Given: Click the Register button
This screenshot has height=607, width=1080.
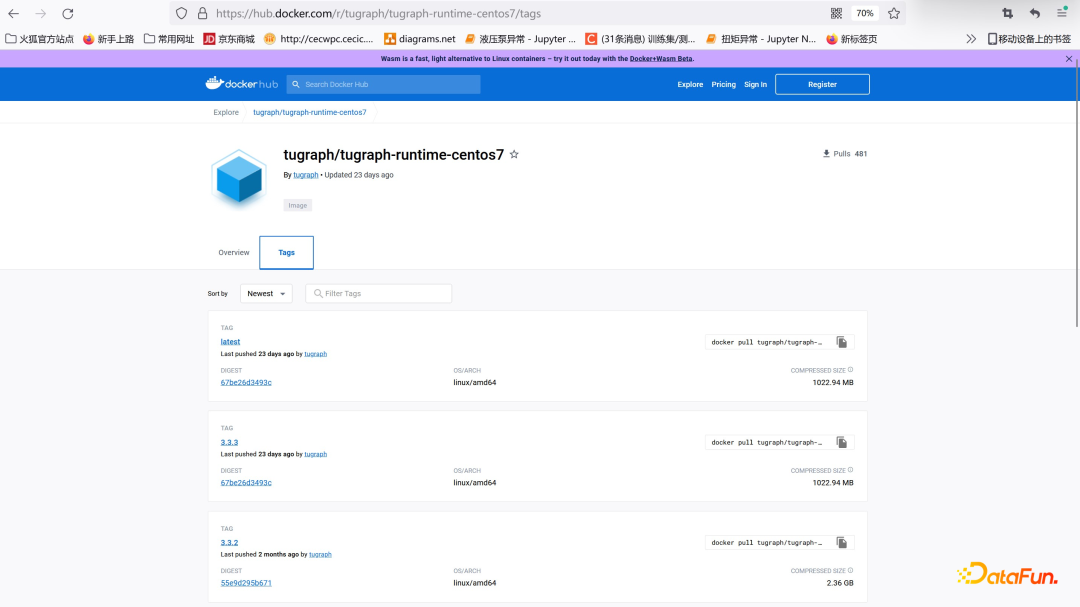Looking at the screenshot, I should (822, 84).
